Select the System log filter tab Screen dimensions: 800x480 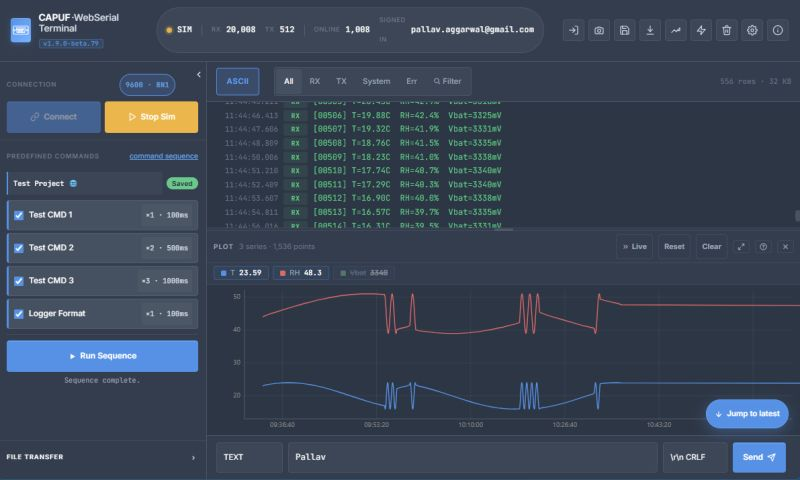[x=377, y=82]
